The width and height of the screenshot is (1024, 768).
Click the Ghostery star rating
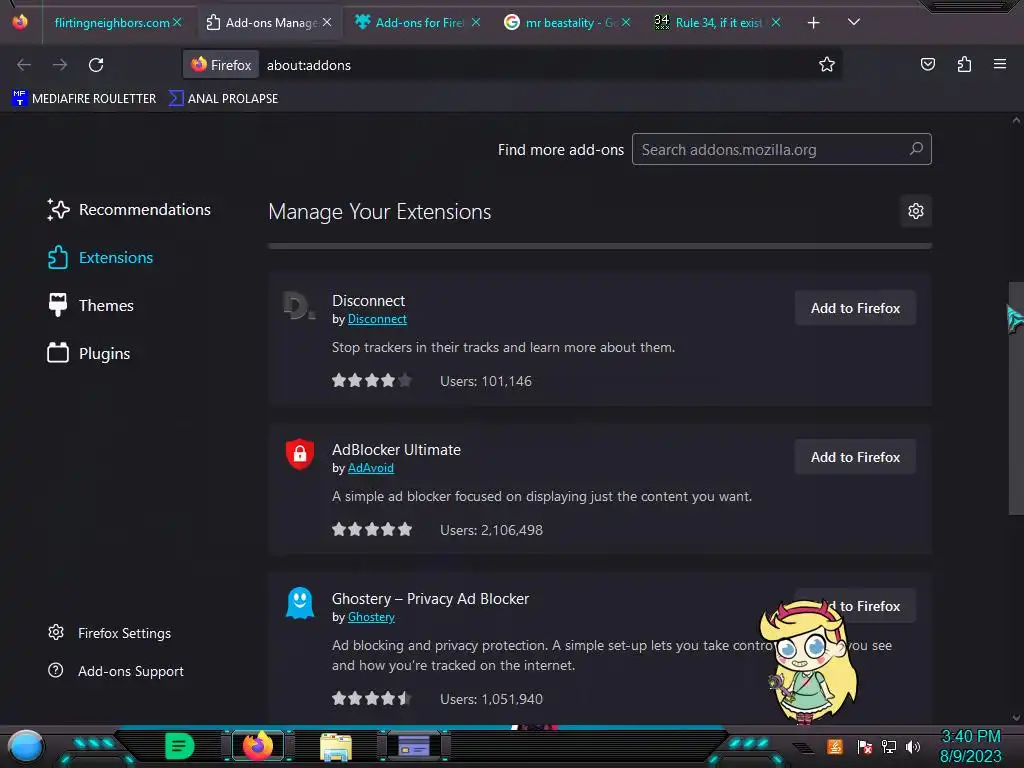coord(372,698)
